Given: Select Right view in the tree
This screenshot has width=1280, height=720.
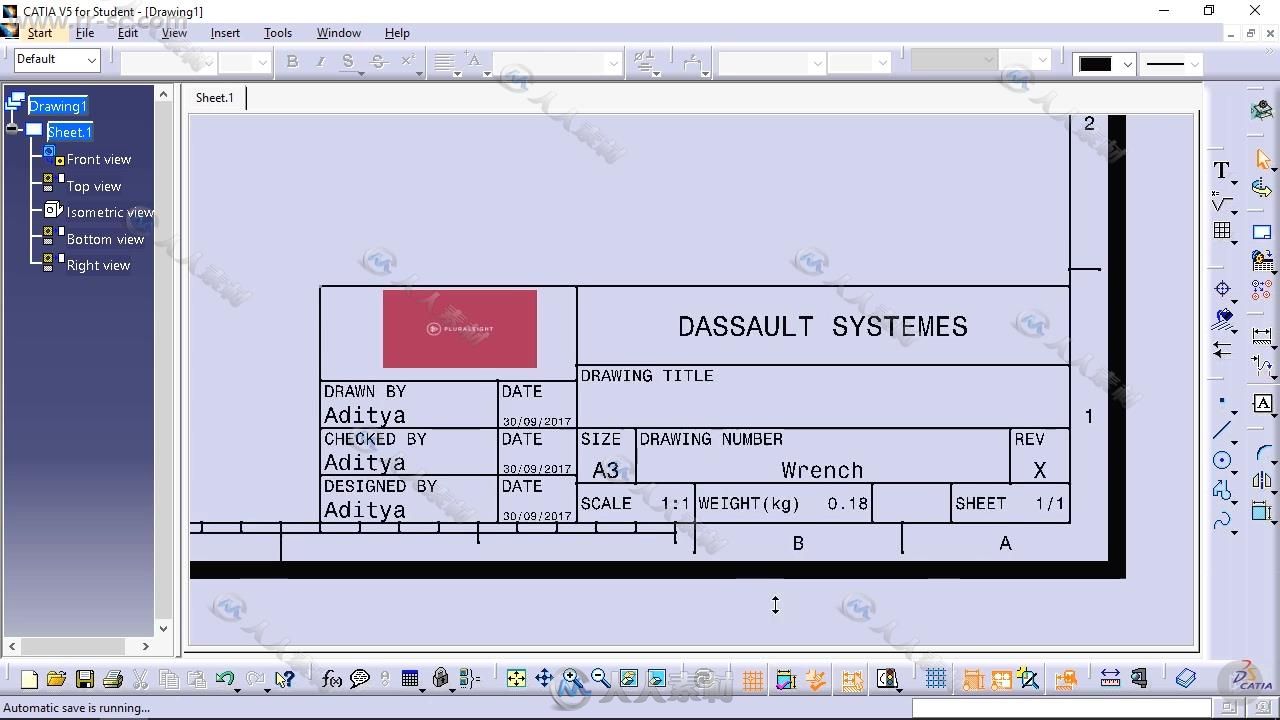Looking at the screenshot, I should point(98,265).
